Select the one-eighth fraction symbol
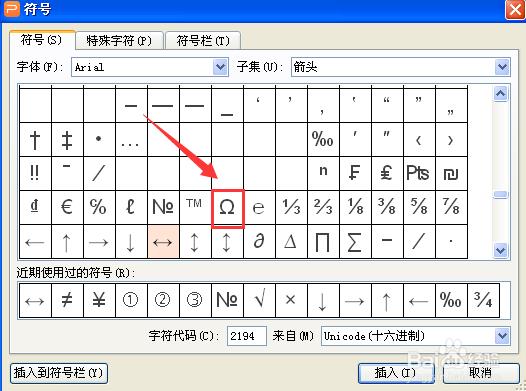This screenshot has height=391, width=526. (355, 208)
